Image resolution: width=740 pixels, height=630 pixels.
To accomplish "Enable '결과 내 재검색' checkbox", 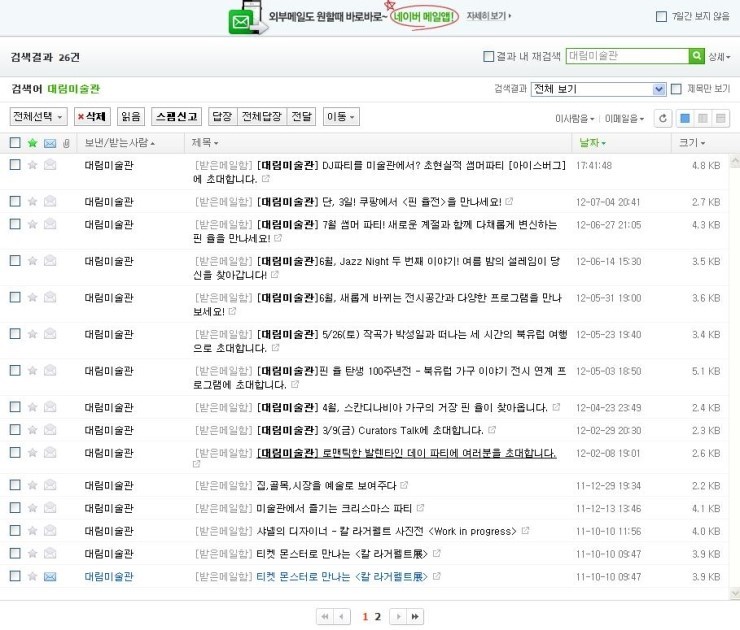I will click(488, 57).
